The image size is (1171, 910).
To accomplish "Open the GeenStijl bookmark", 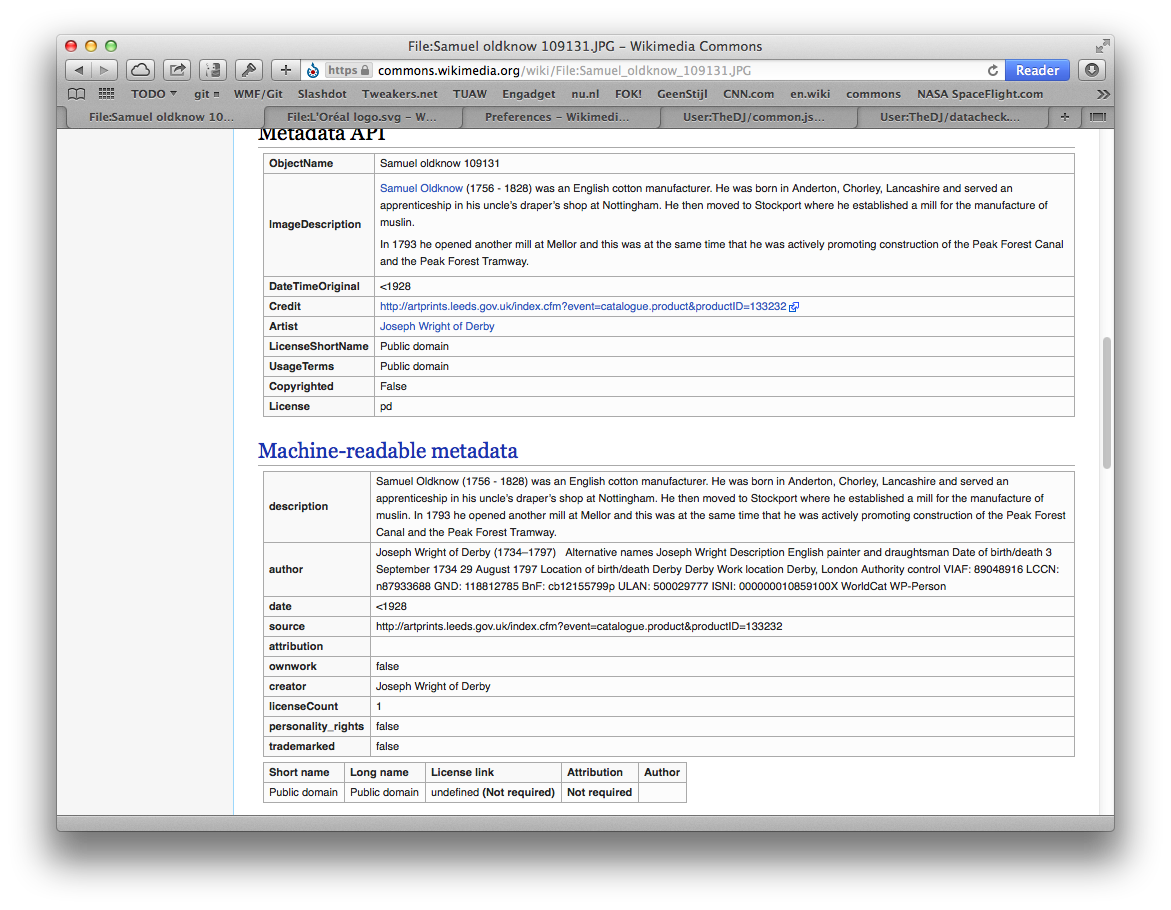I will tap(682, 94).
